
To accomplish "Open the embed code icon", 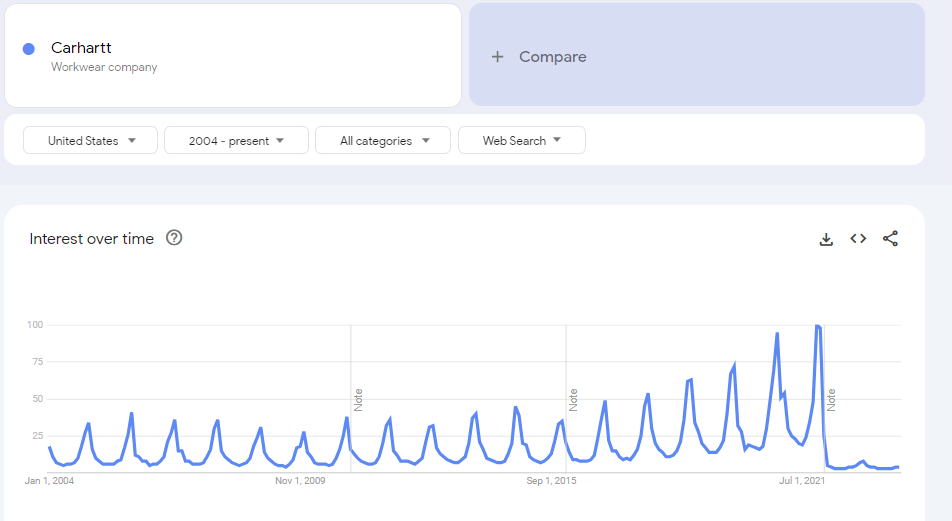I will (858, 239).
